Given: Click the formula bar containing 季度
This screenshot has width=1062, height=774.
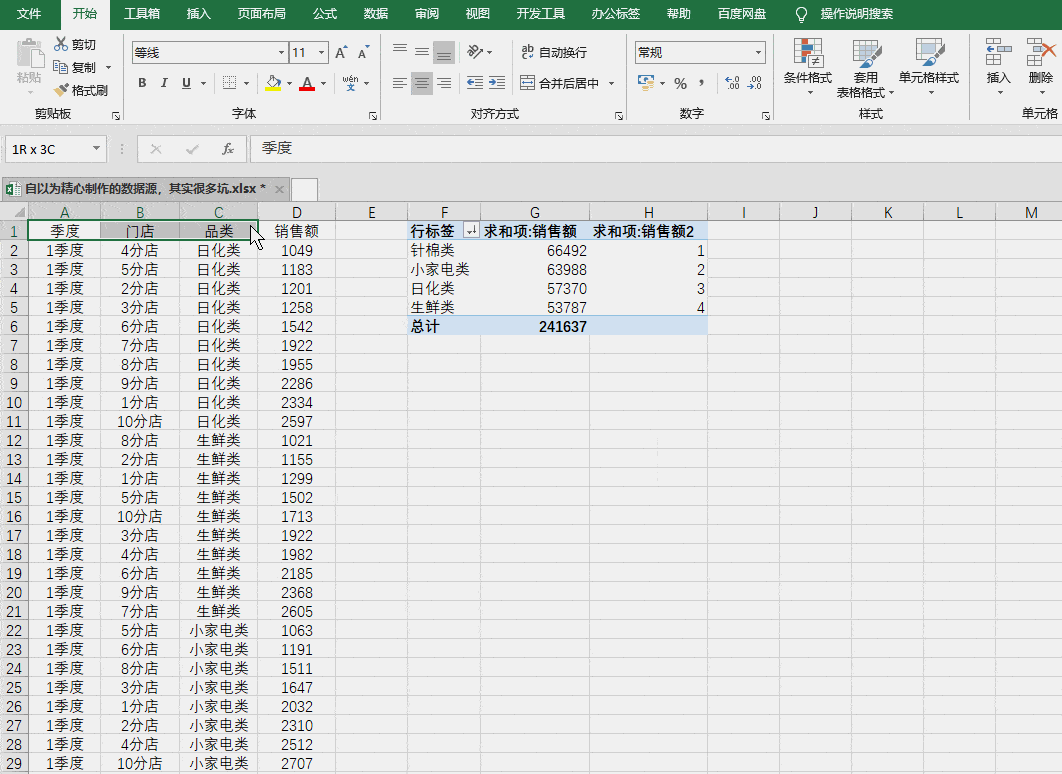Looking at the screenshot, I should click(656, 148).
